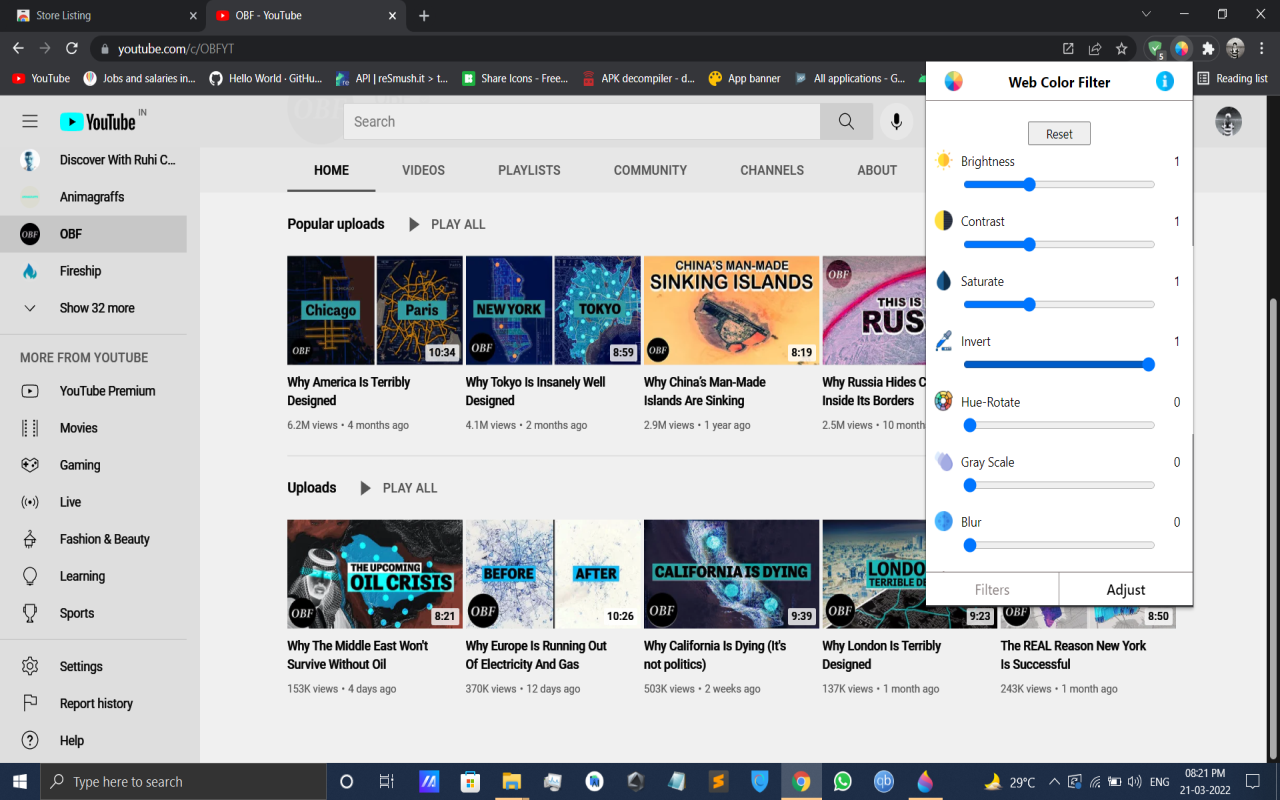Open the browser tab search dropdown
Viewport: 1280px width, 800px height.
(1144, 15)
